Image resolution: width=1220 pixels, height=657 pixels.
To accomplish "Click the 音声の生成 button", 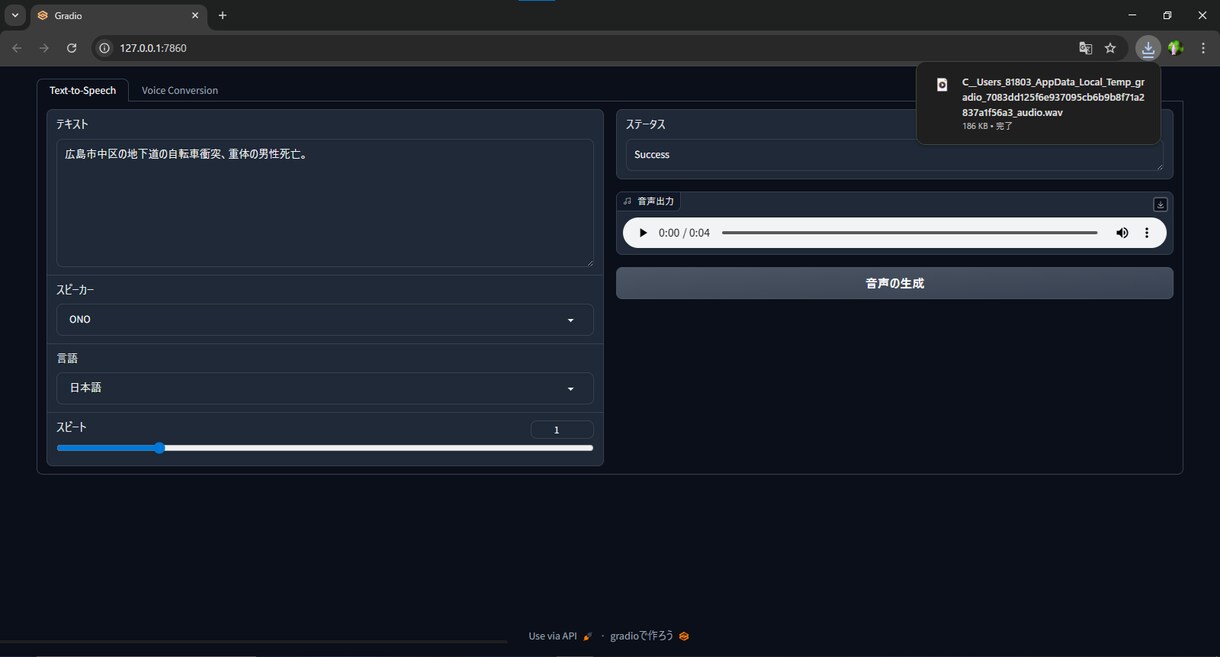I will pos(894,283).
